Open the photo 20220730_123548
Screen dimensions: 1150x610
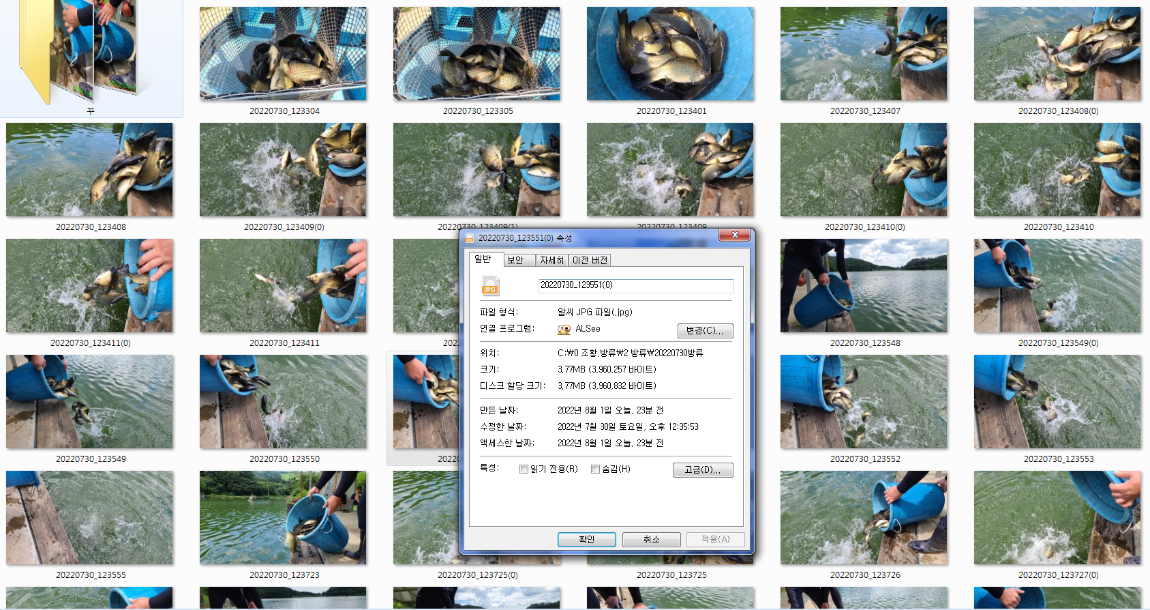864,285
